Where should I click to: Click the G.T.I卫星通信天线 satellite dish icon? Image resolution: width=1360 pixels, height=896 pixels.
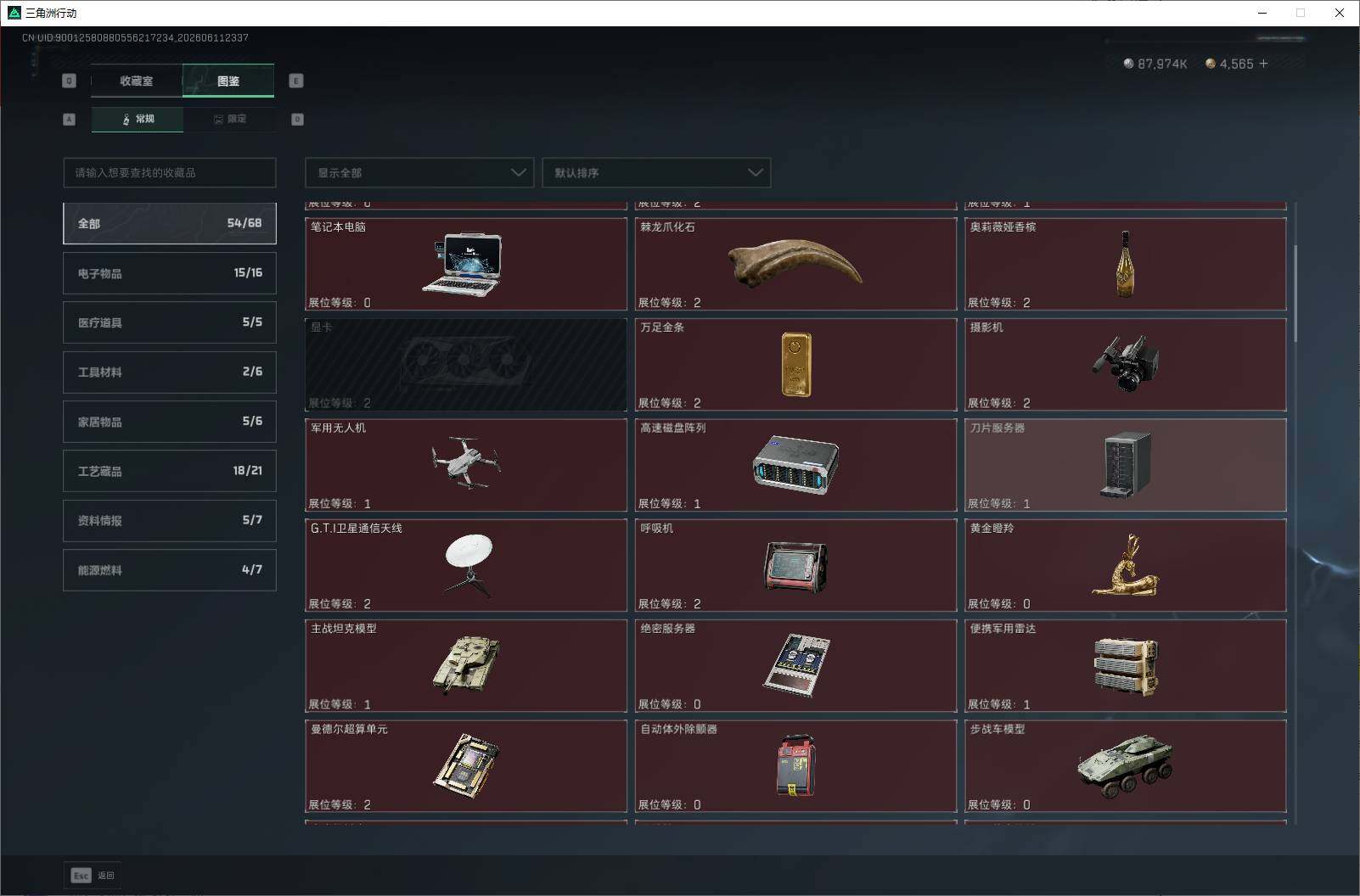(469, 564)
